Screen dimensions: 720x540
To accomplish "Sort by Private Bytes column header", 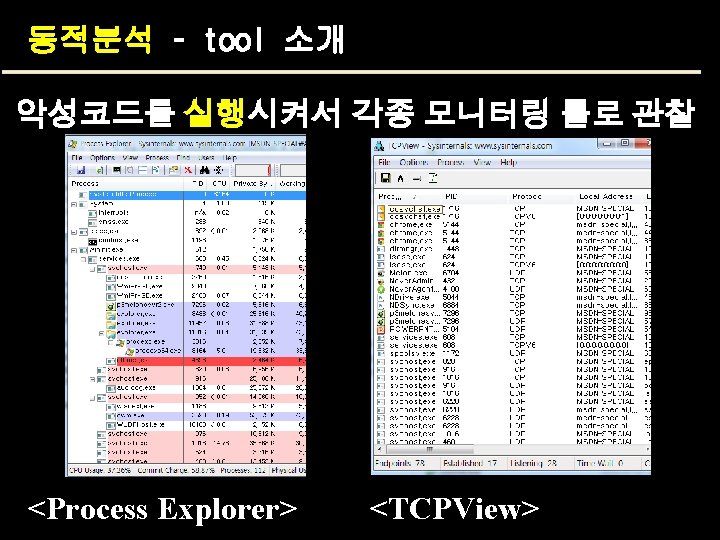I will [253, 184].
